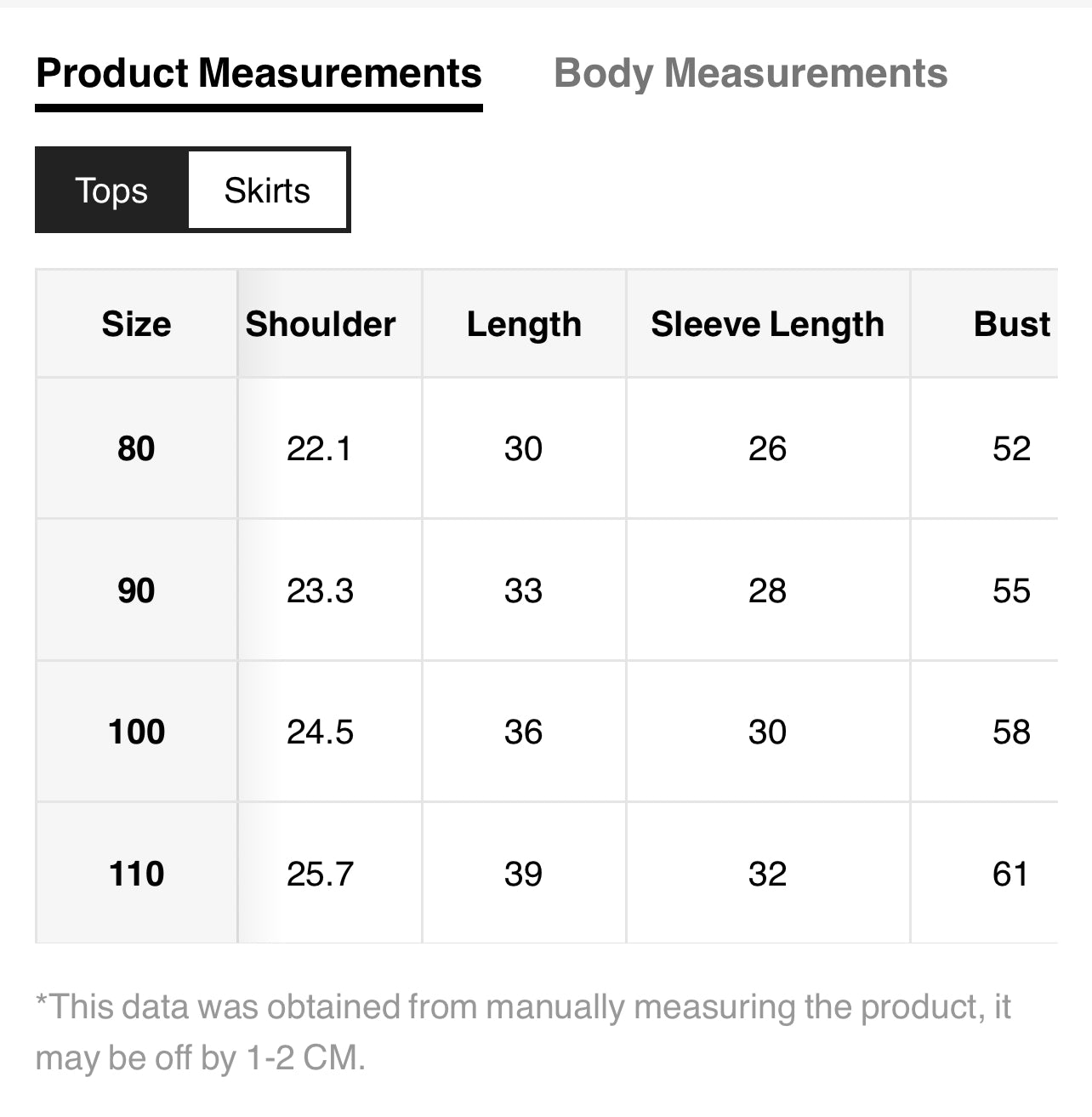Select the Product Measurements tab
The height and width of the screenshot is (1117, 1092).
259,74
